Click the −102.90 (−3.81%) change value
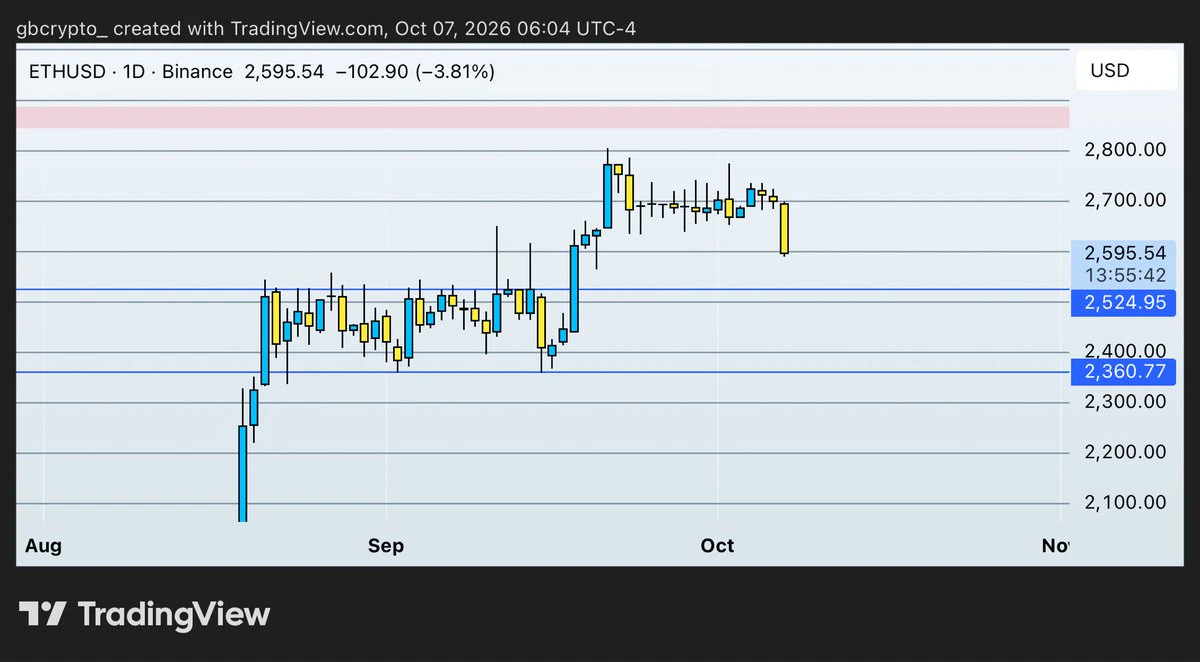Screen dimensions: 1200x662 coord(414,72)
